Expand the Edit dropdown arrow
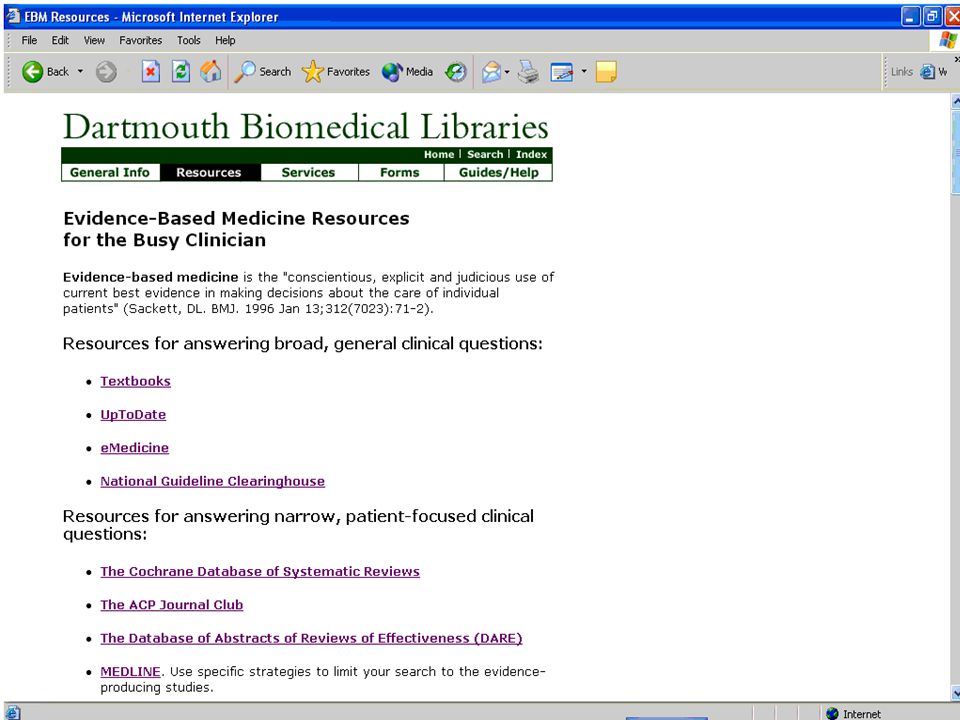The image size is (960, 720). [583, 72]
